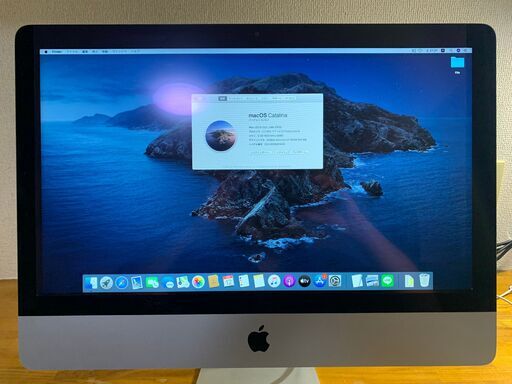
Task: Click the macOS Catalina title text
Action: pos(268,115)
